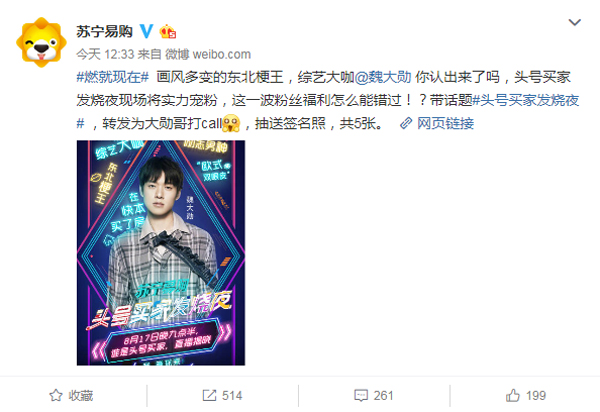
Task: Like the post with thumbs-up icon
Action: click(513, 395)
